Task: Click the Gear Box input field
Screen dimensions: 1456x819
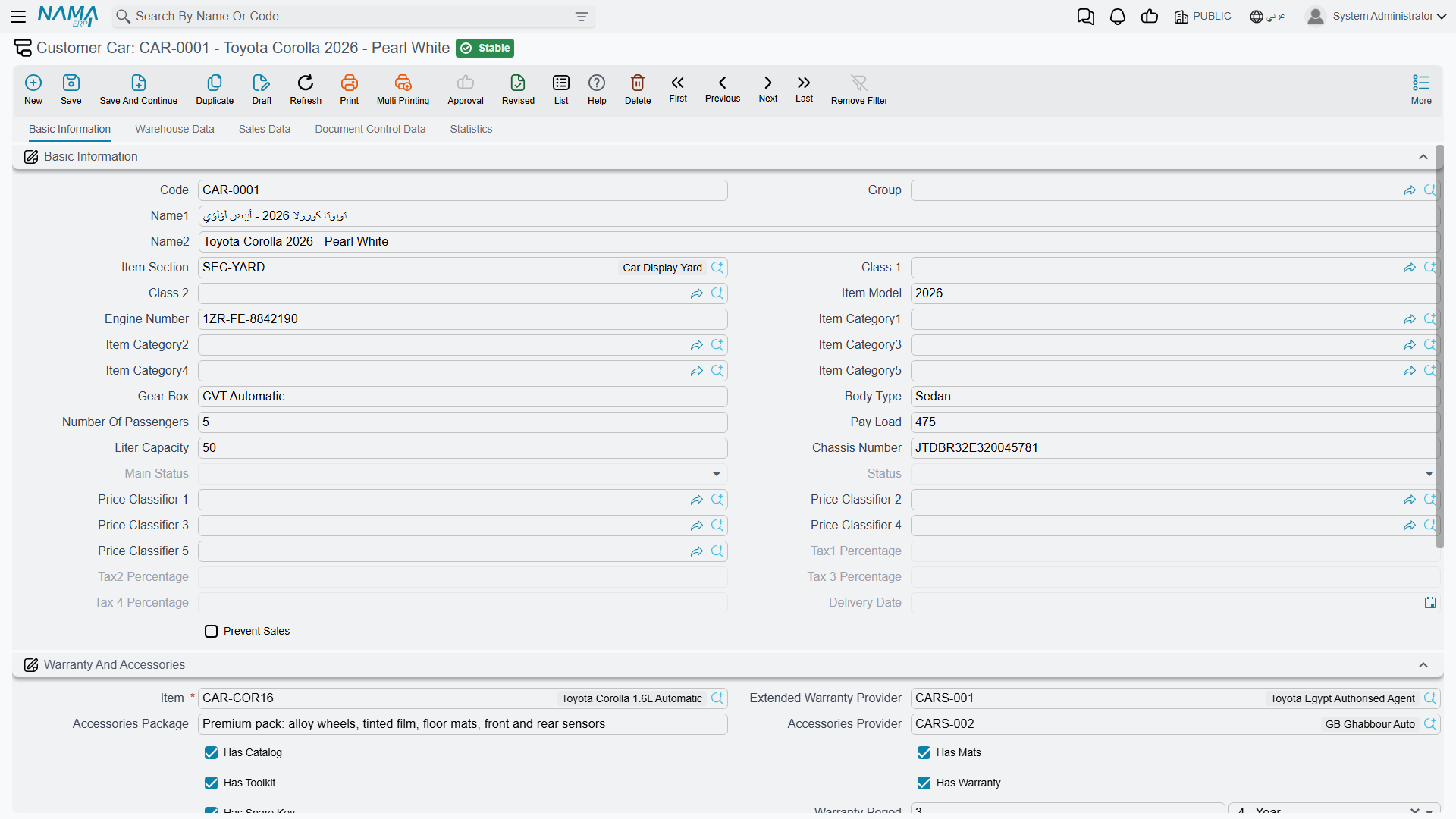Action: pos(463,397)
